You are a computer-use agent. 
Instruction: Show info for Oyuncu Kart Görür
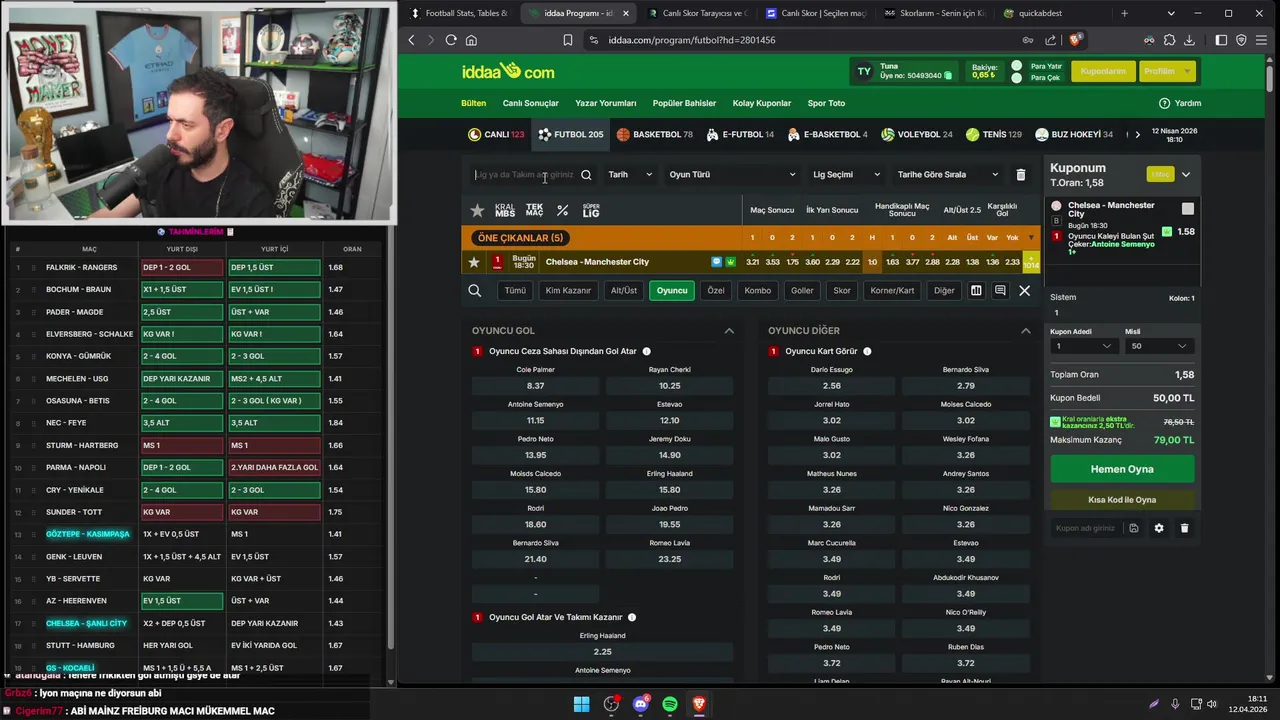click(x=867, y=352)
